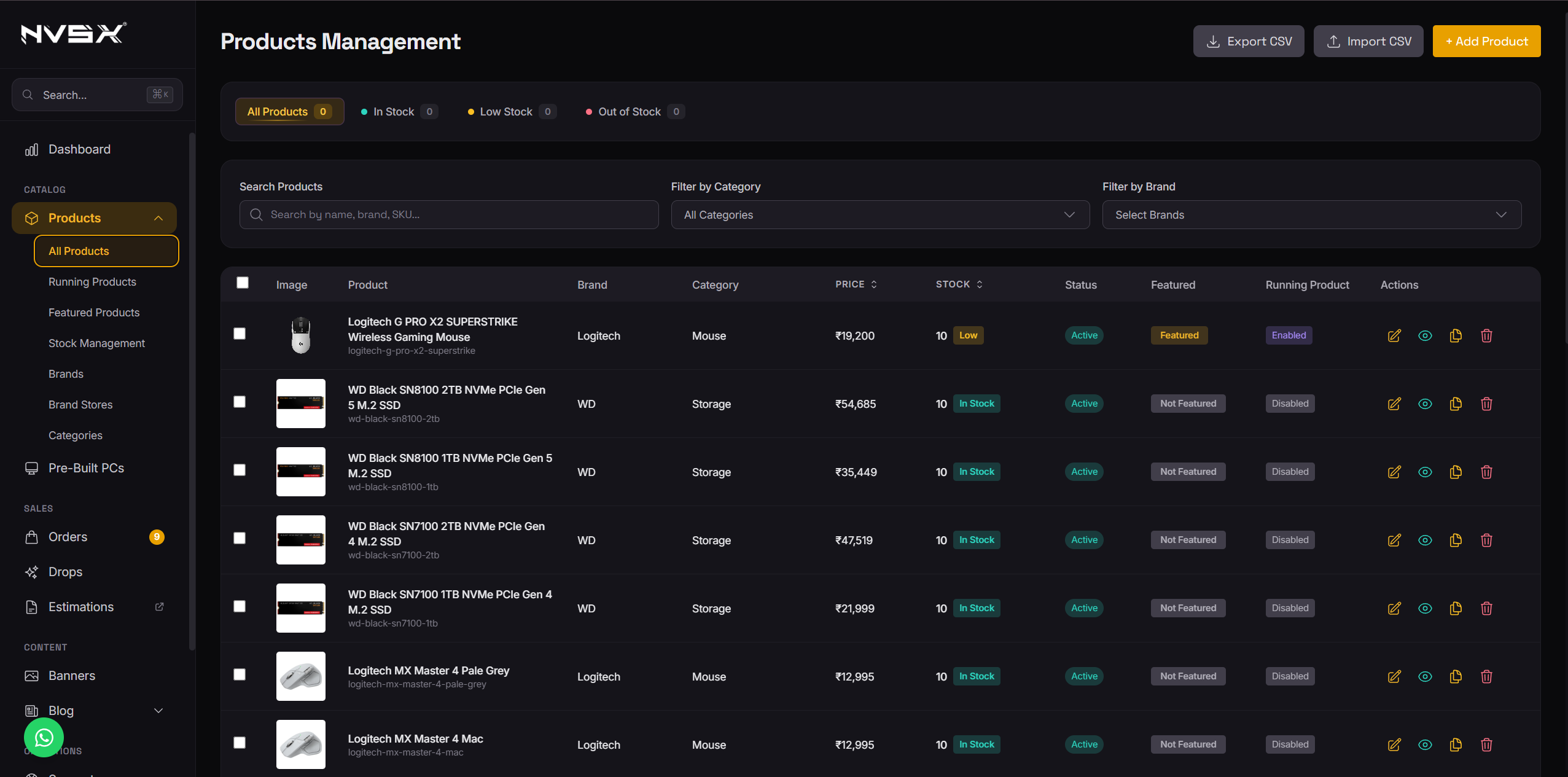Check the row checkbox for WD Black SN8100 1TB
Image resolution: width=1568 pixels, height=777 pixels.
coord(240,470)
